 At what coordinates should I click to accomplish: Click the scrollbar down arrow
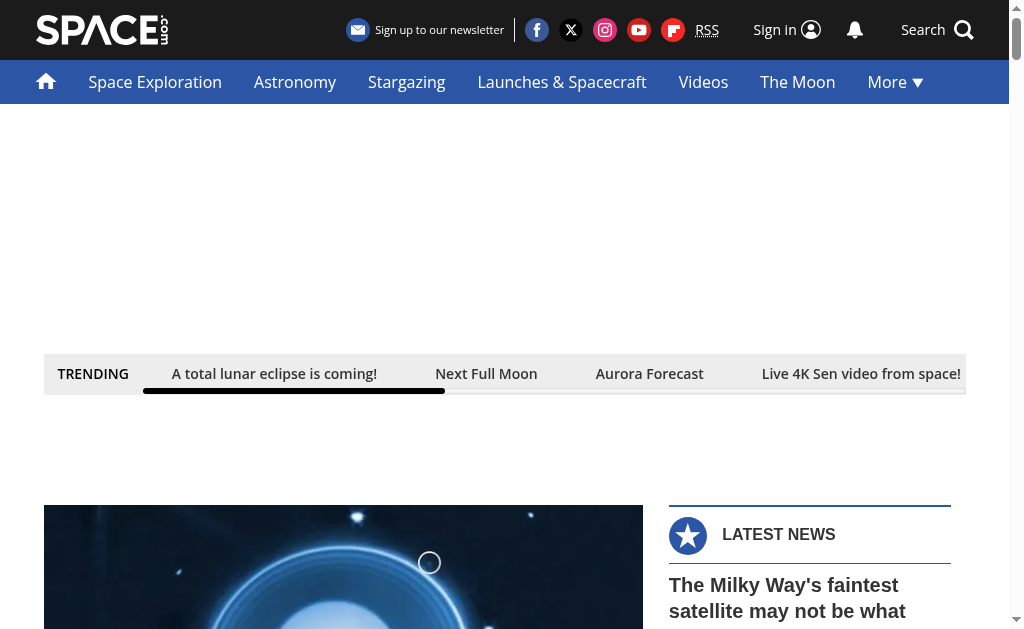coord(1016,619)
